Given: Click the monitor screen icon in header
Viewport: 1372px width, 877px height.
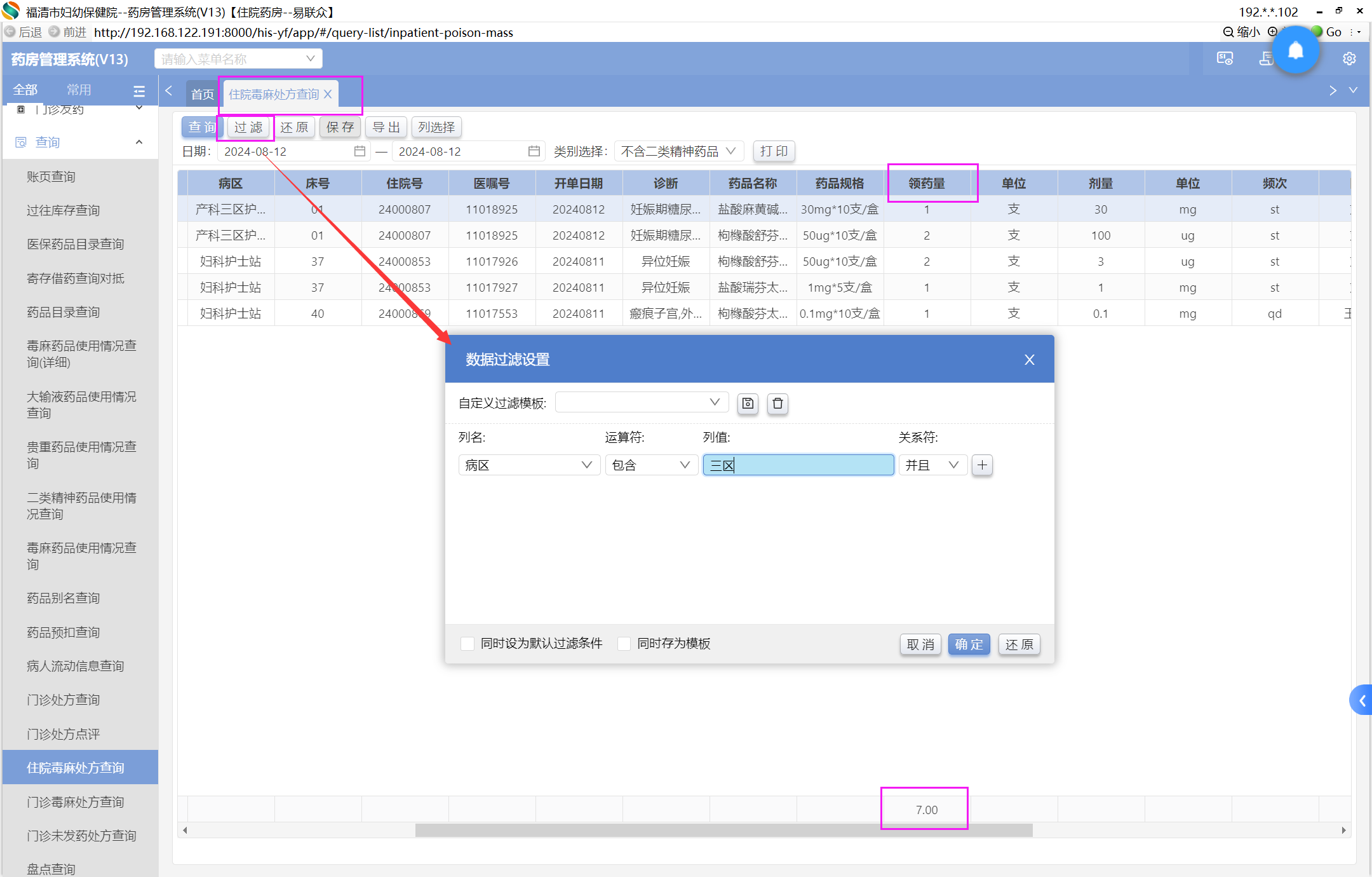Looking at the screenshot, I should (1225, 59).
